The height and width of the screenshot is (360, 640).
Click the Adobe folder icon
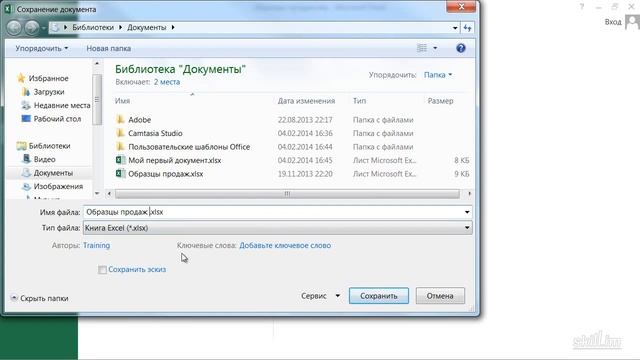coord(120,120)
